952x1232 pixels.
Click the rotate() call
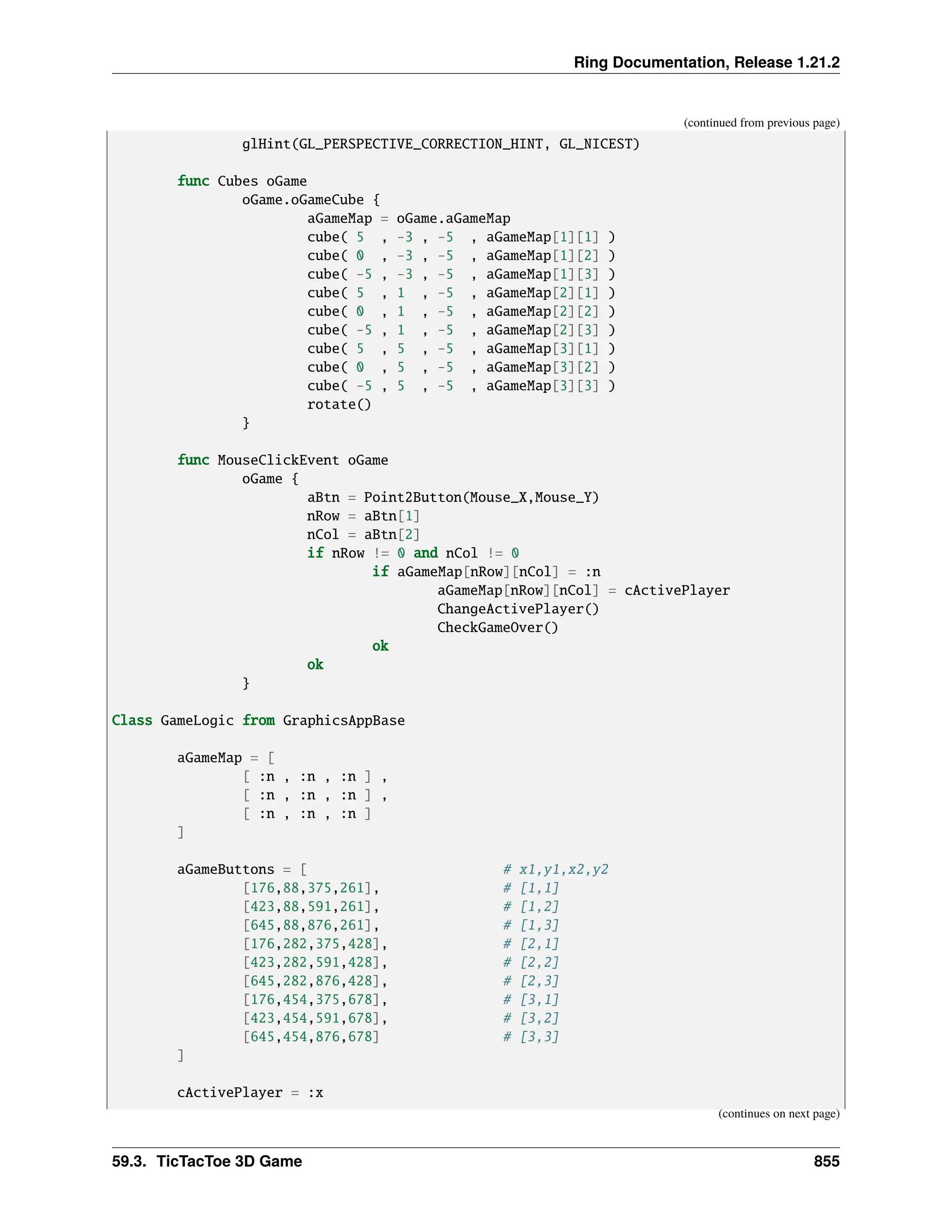pyautogui.click(x=339, y=405)
